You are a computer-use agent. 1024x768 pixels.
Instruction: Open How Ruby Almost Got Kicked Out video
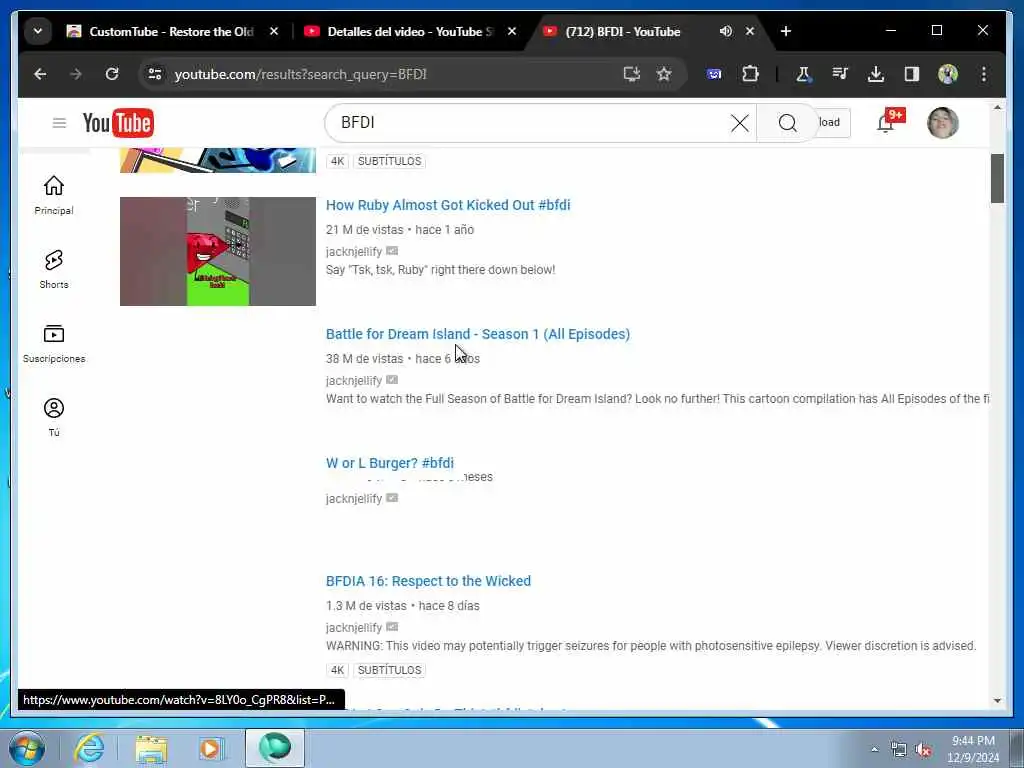pos(448,205)
